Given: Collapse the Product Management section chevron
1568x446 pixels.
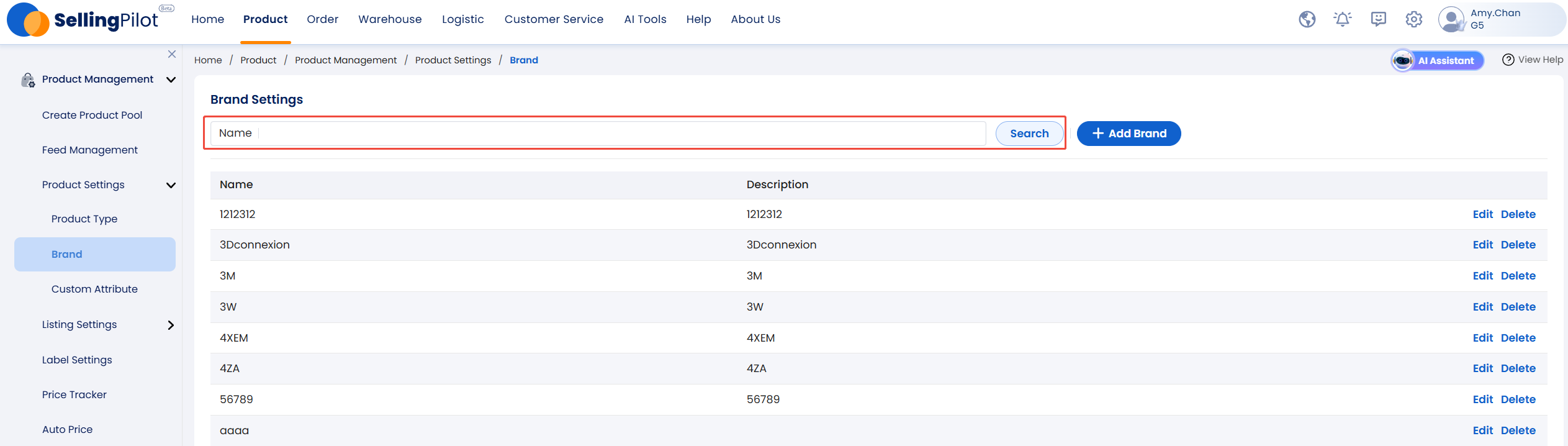Looking at the screenshot, I should point(171,80).
